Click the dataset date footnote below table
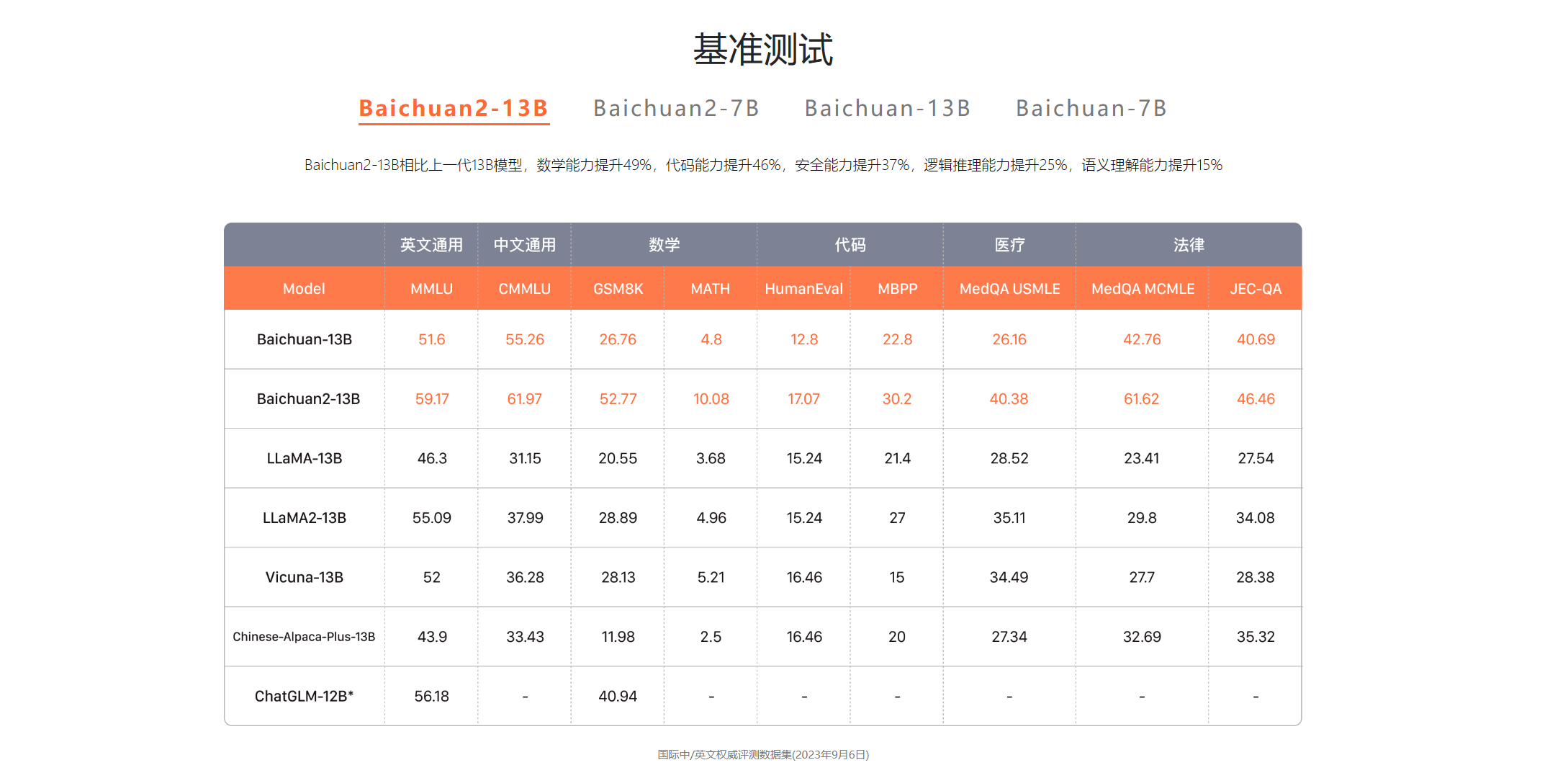The height and width of the screenshot is (778, 1568). pos(763,754)
